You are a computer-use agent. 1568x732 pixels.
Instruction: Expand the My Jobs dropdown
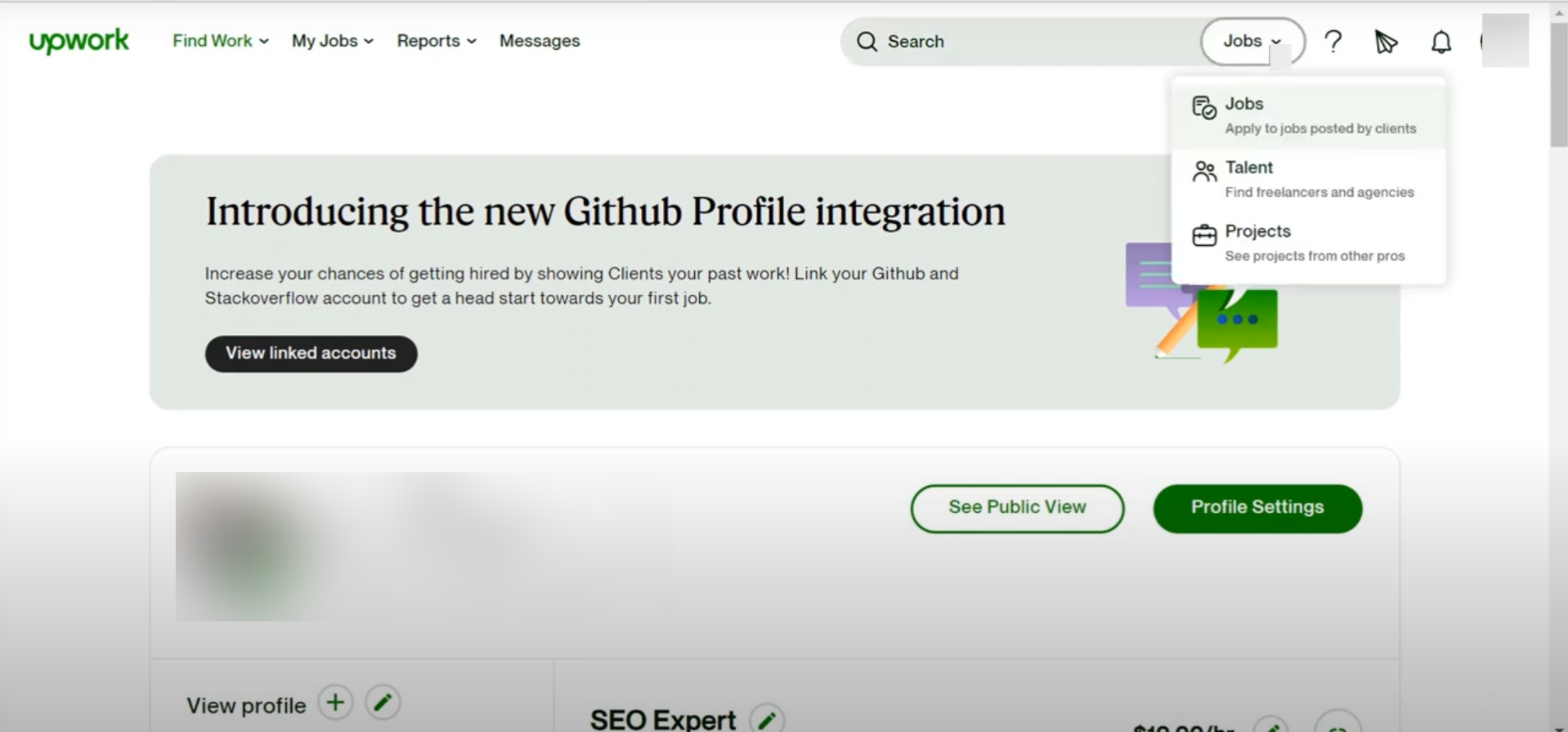pyautogui.click(x=332, y=41)
